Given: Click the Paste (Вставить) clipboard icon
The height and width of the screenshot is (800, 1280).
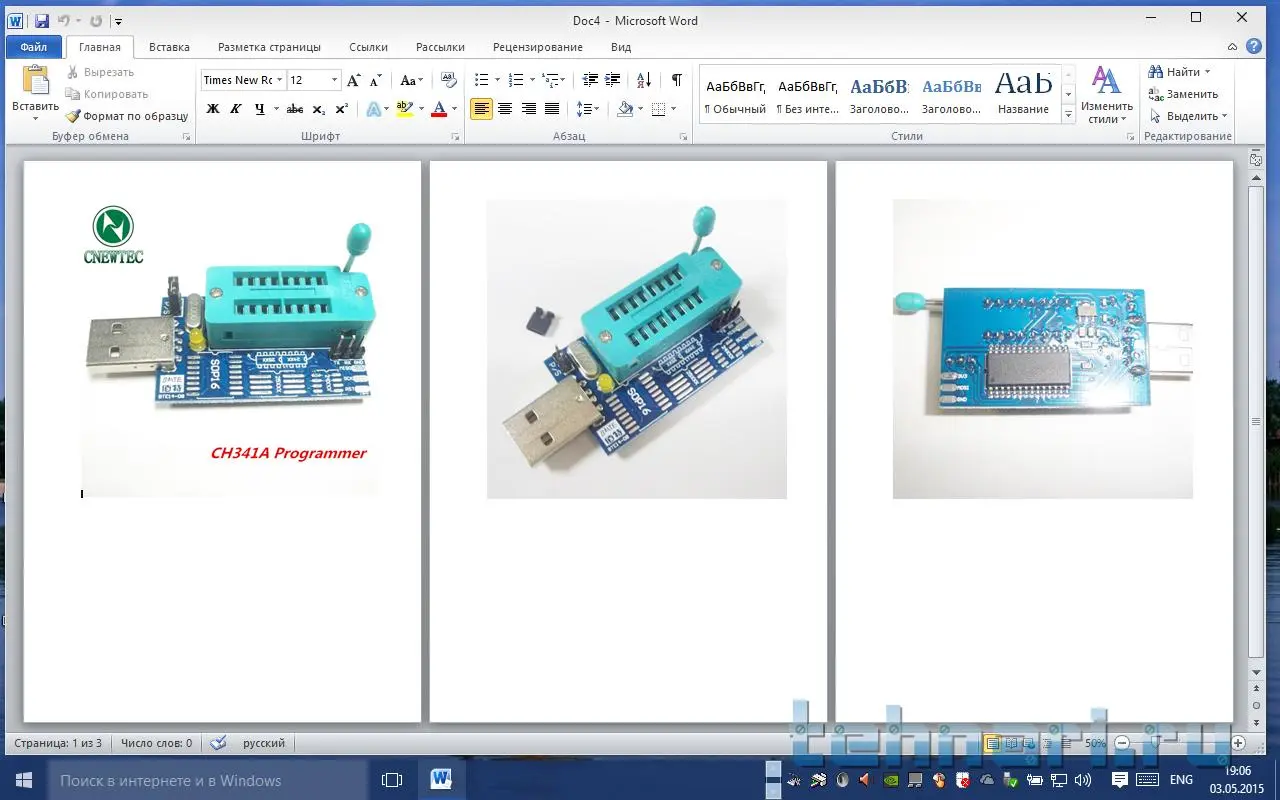Looking at the screenshot, I should [x=35, y=81].
